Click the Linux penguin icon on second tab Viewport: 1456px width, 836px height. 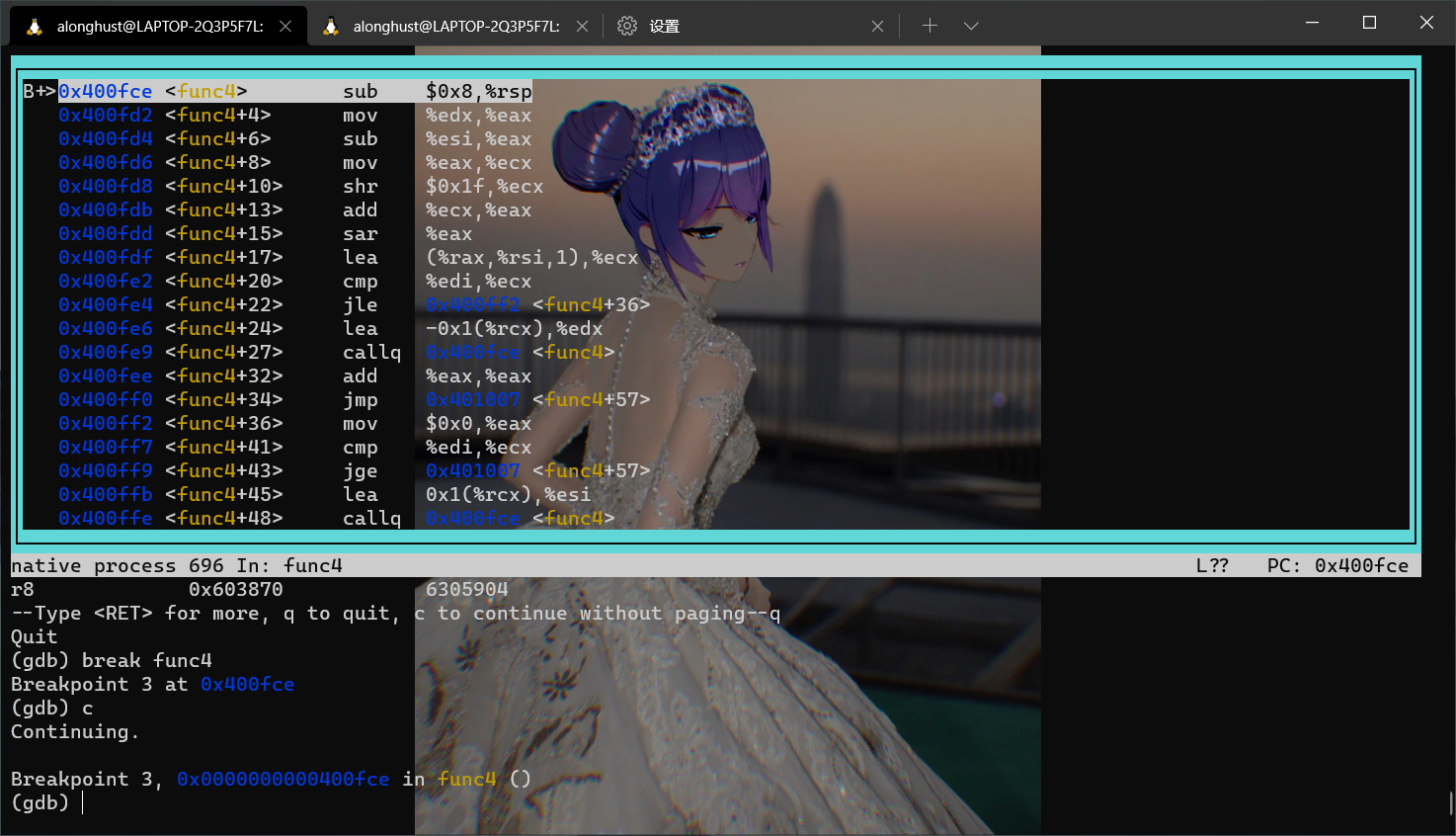[x=331, y=27]
